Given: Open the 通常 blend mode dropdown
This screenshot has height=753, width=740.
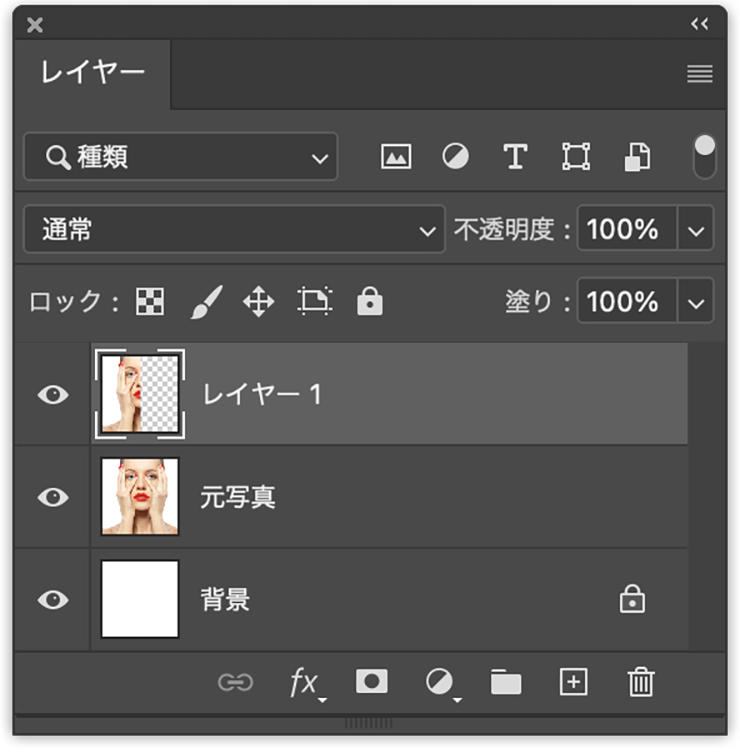Looking at the screenshot, I should tap(233, 230).
